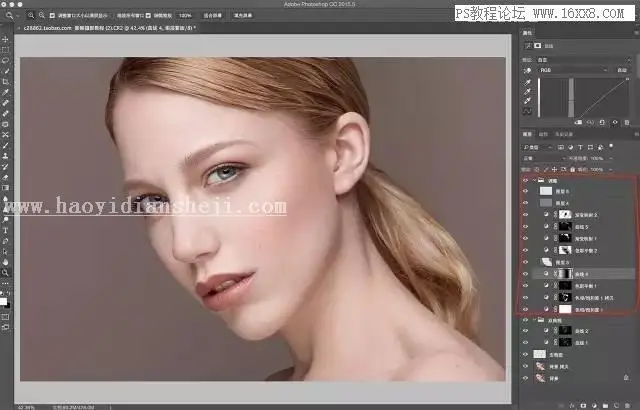Create new adjustment layer from panel bottom

coord(595,405)
